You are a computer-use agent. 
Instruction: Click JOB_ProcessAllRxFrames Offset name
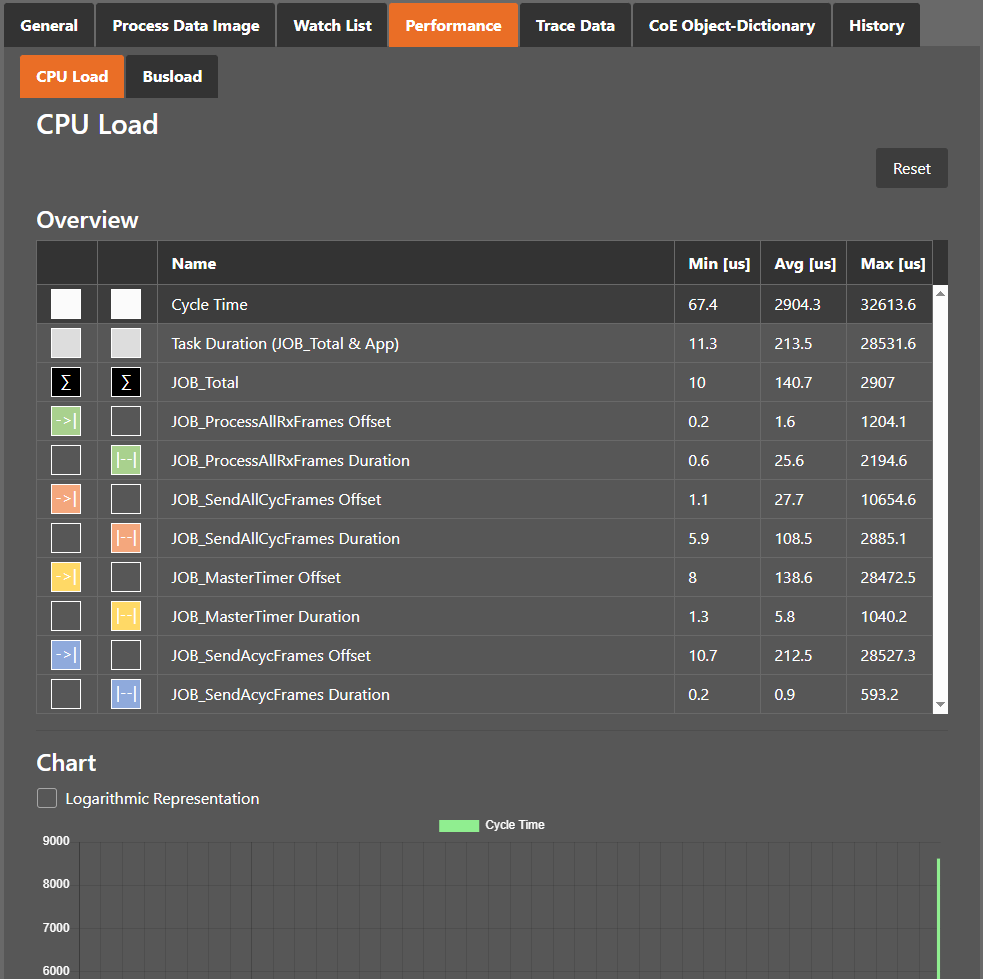click(x=281, y=421)
